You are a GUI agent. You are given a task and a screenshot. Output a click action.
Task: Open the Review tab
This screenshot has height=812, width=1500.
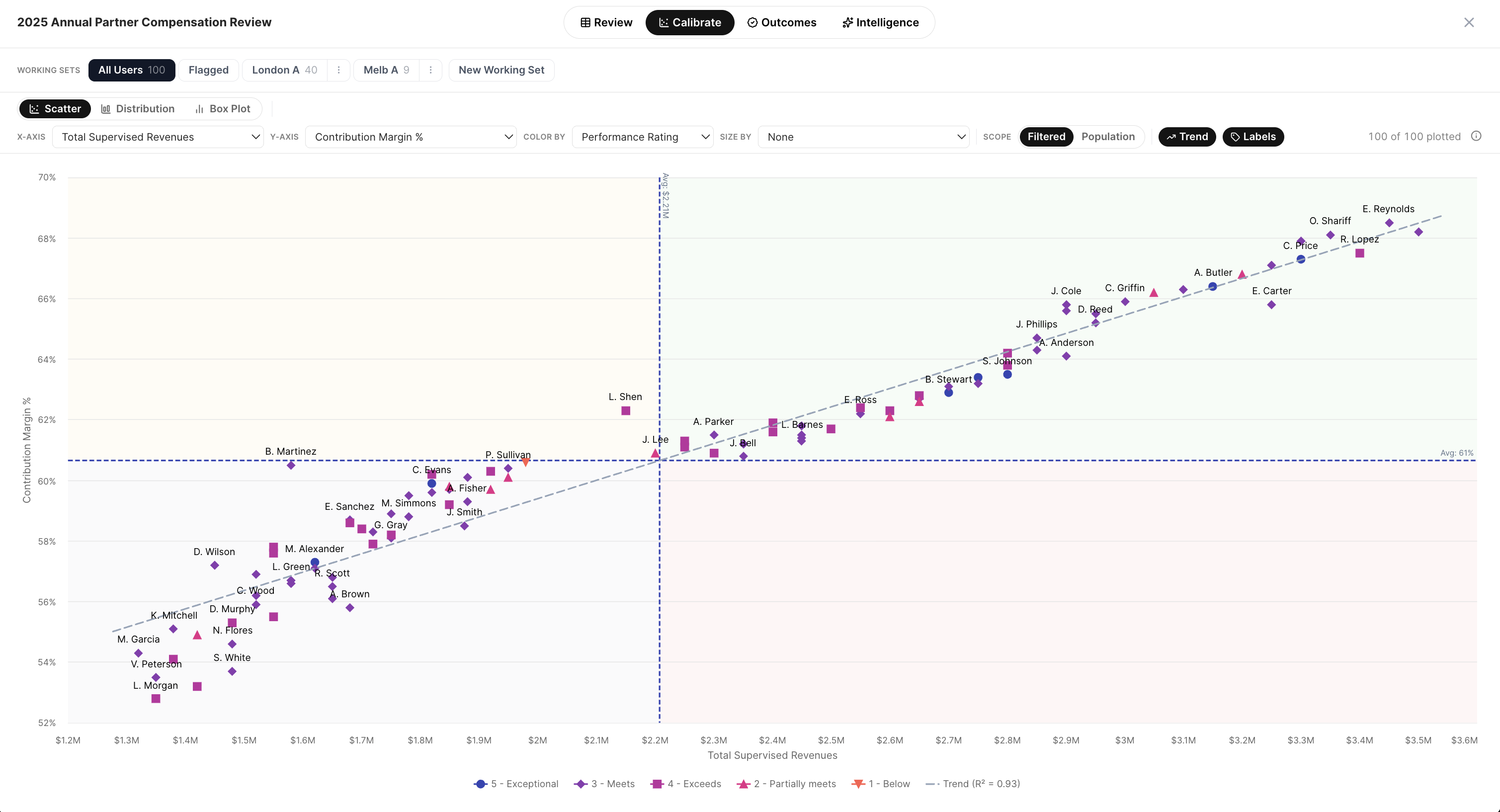point(606,22)
